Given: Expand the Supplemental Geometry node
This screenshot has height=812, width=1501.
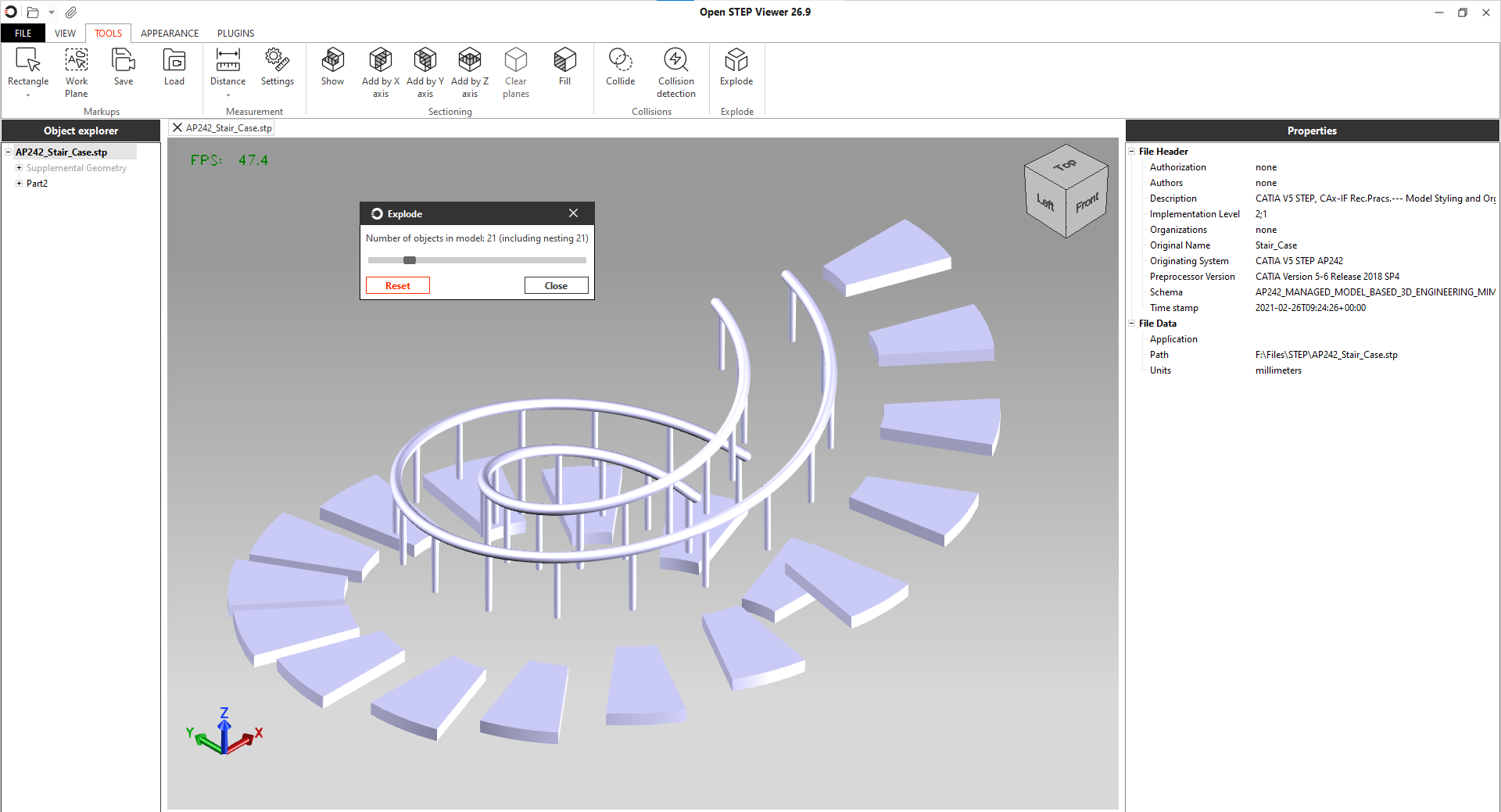Looking at the screenshot, I should [19, 168].
